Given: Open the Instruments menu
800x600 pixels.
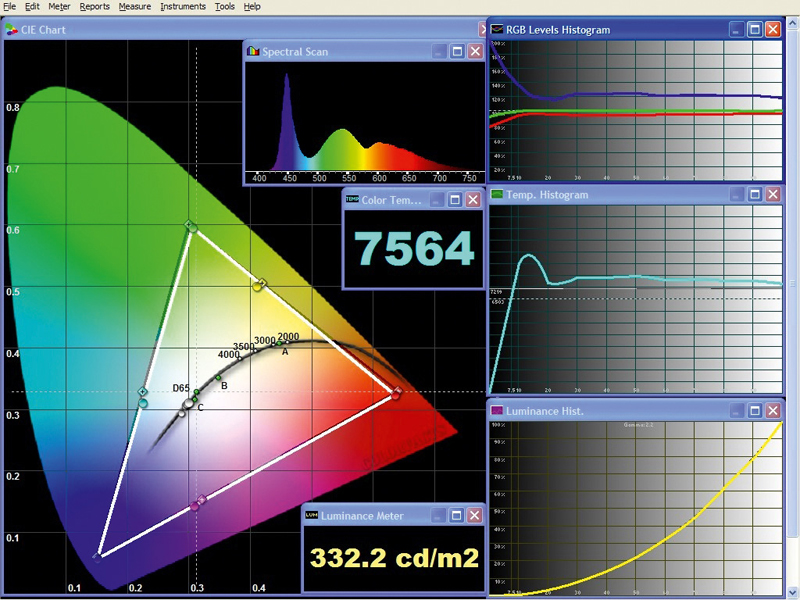Looking at the screenshot, I should click(183, 7).
